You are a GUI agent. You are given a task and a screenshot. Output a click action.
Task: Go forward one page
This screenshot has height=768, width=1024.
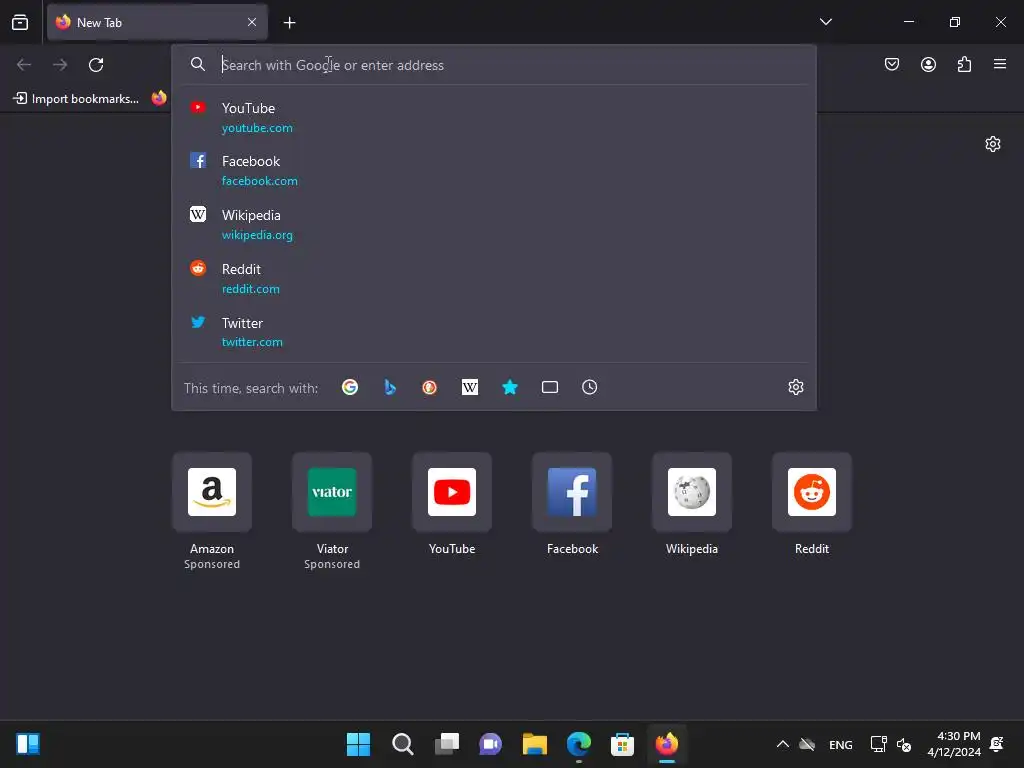click(x=60, y=65)
